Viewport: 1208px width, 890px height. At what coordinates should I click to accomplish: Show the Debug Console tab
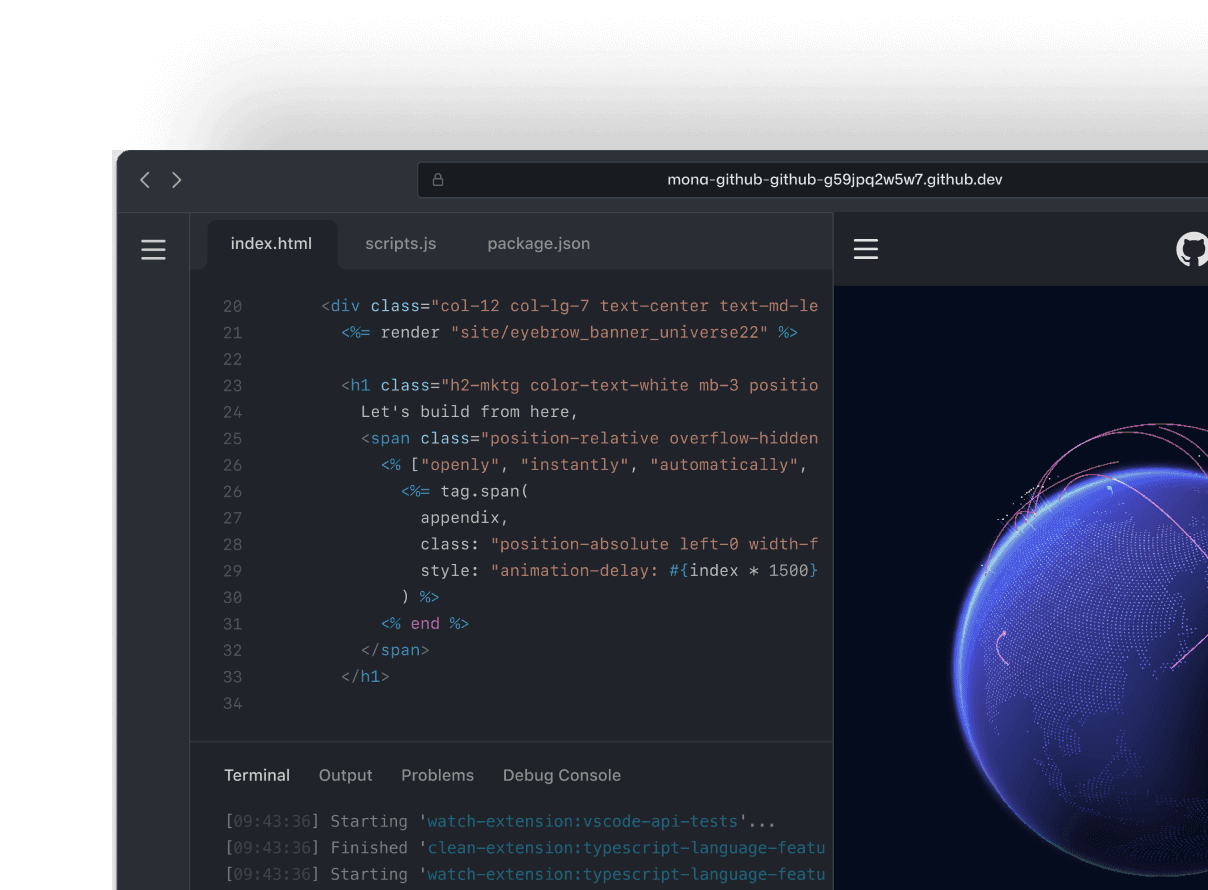tap(561, 775)
